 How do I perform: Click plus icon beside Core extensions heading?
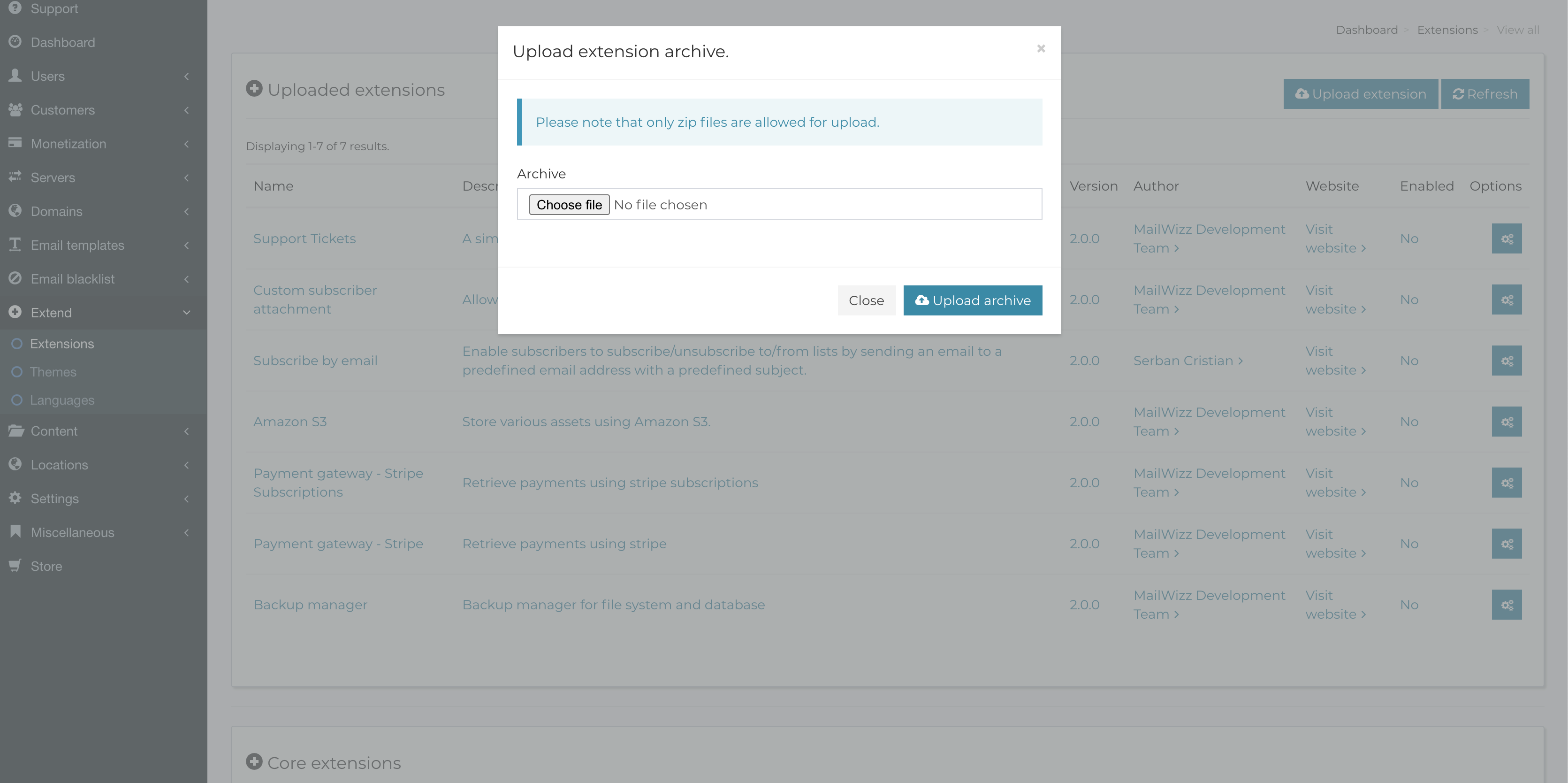pos(254,762)
